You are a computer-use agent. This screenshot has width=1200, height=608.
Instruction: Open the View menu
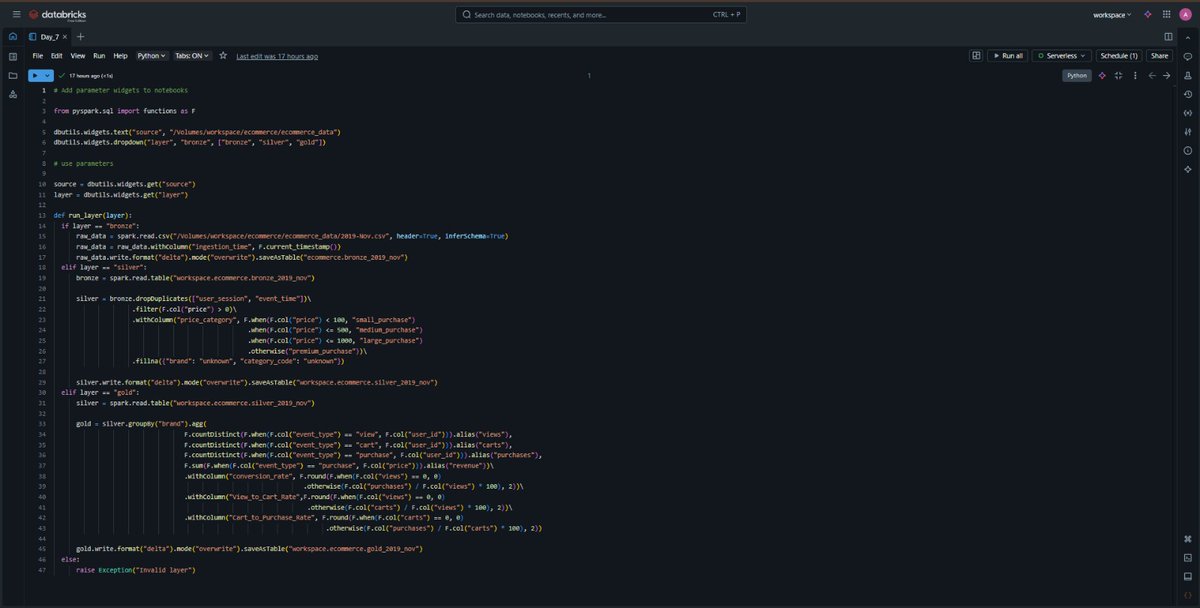(x=78, y=56)
